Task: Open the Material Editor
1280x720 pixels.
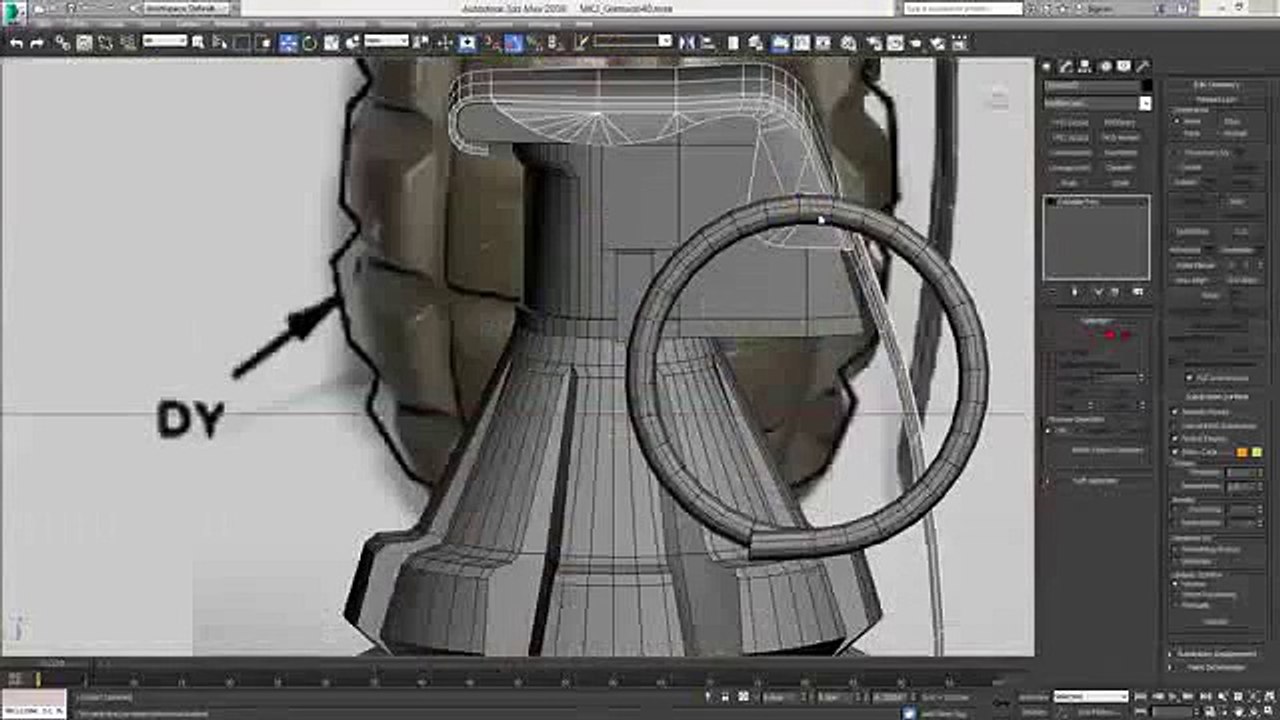Action: pyautogui.click(x=849, y=43)
